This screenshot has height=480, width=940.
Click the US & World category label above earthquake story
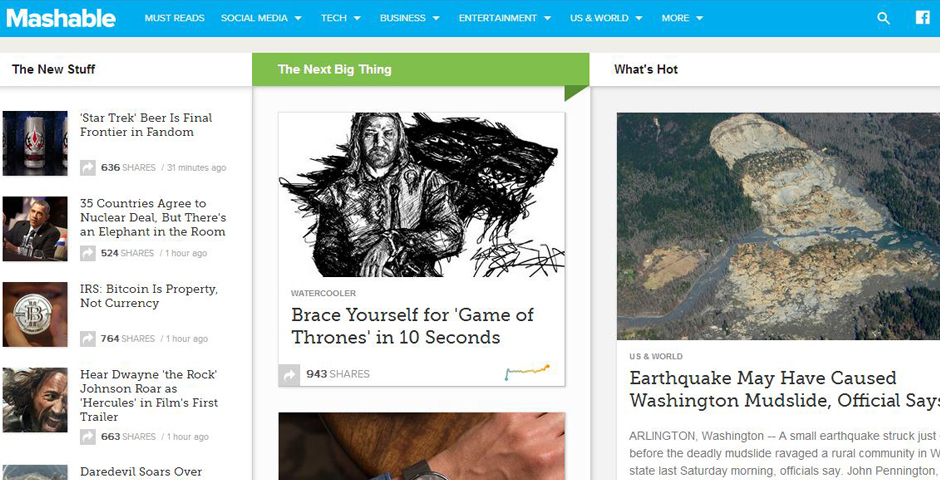(x=656, y=356)
